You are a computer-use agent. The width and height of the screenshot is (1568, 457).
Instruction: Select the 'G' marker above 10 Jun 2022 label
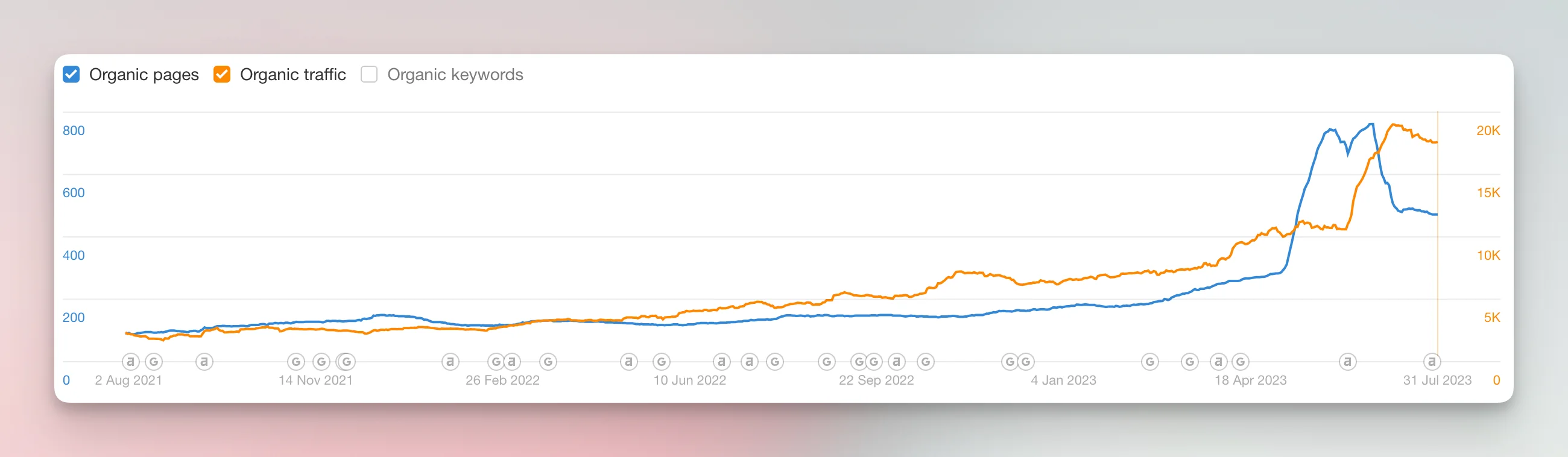(662, 362)
